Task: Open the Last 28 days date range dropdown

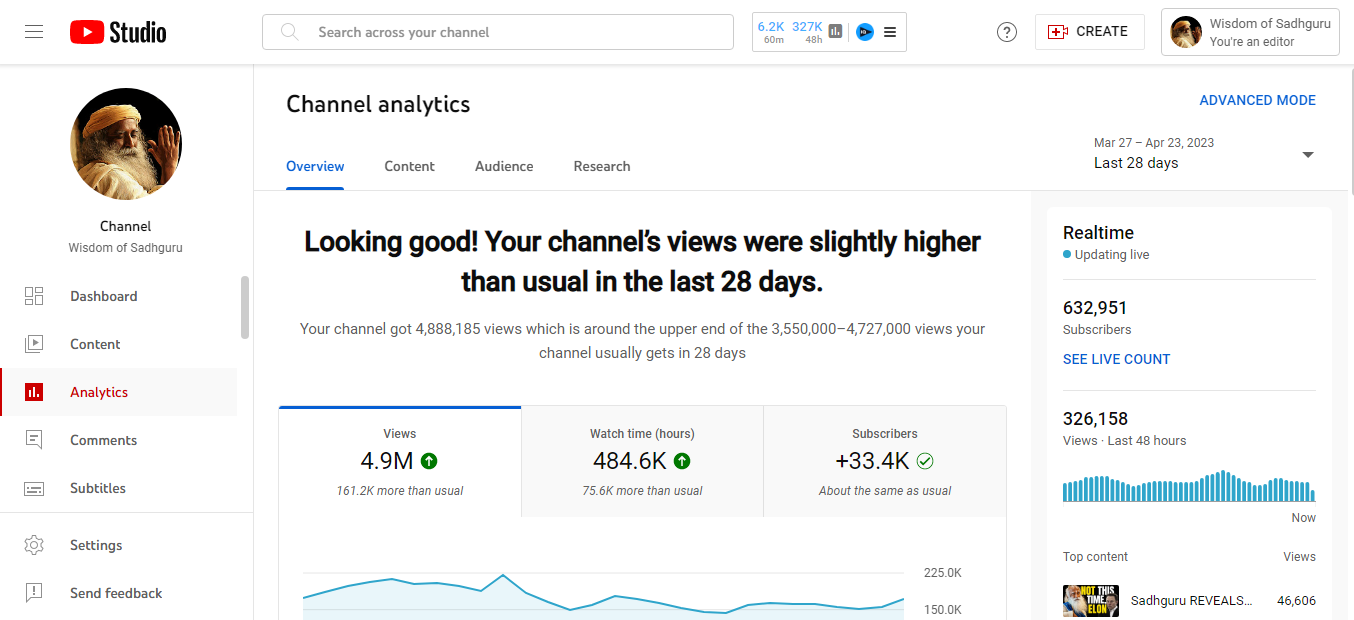Action: click(1204, 154)
